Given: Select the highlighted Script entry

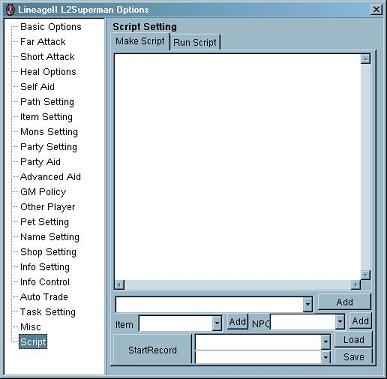Looking at the screenshot, I should coord(33,342).
